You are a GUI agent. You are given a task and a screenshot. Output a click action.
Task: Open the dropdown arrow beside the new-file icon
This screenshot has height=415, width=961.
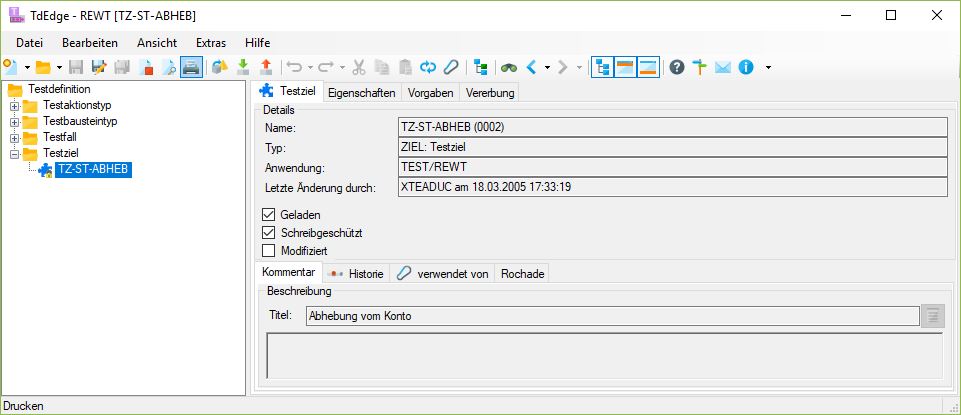coord(25,68)
